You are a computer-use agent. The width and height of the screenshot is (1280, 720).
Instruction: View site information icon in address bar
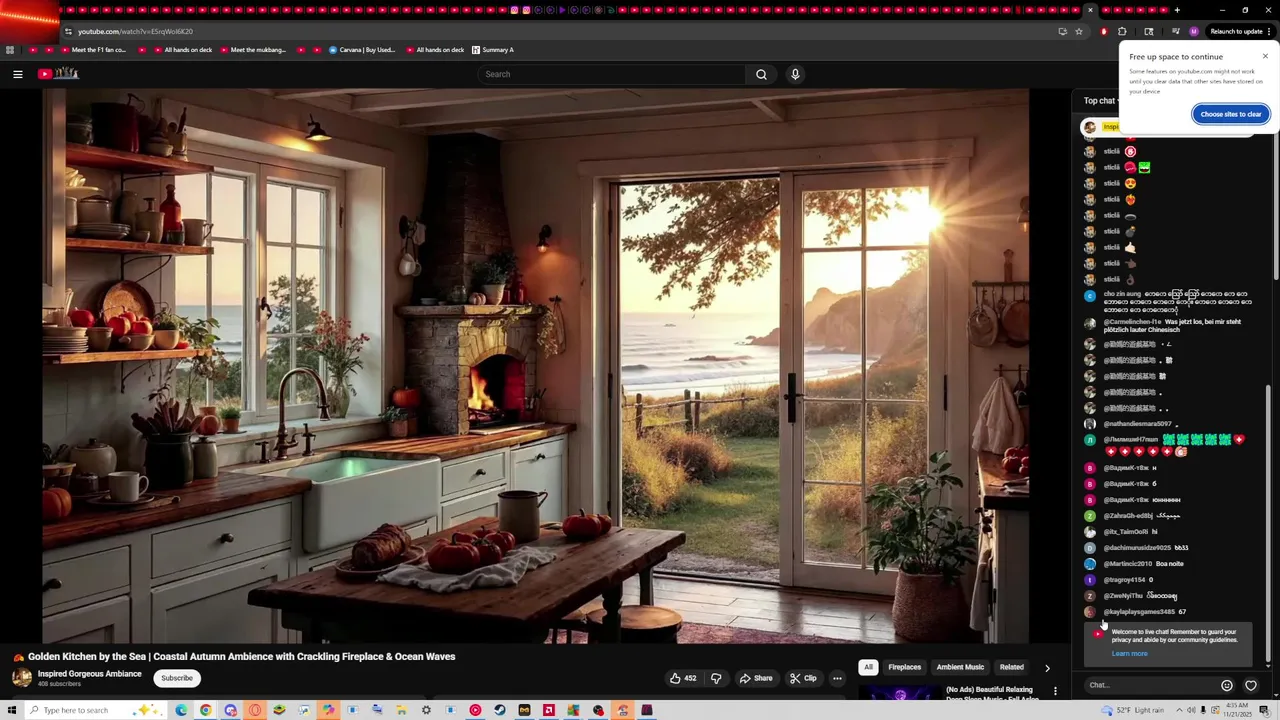68,31
